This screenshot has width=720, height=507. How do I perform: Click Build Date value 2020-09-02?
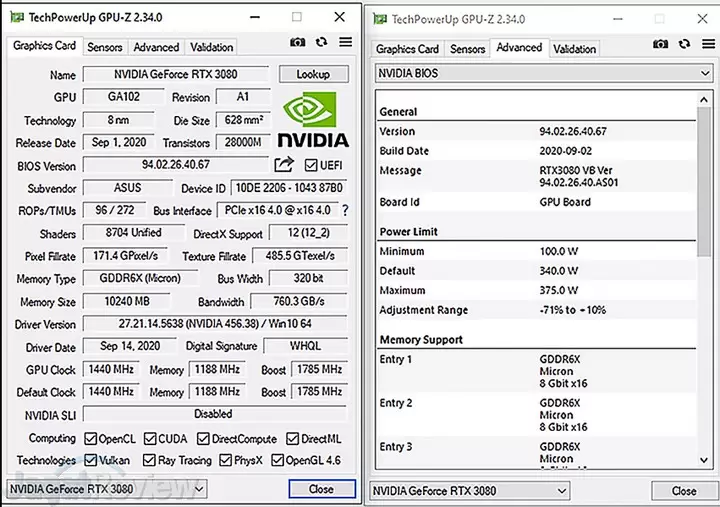point(566,151)
